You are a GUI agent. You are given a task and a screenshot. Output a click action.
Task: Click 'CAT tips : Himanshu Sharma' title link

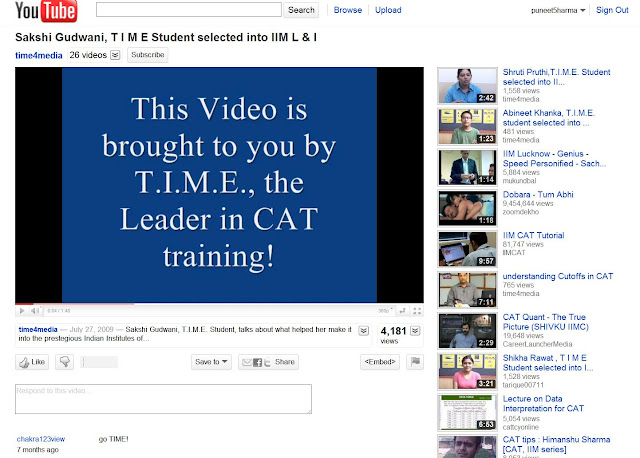(556, 445)
